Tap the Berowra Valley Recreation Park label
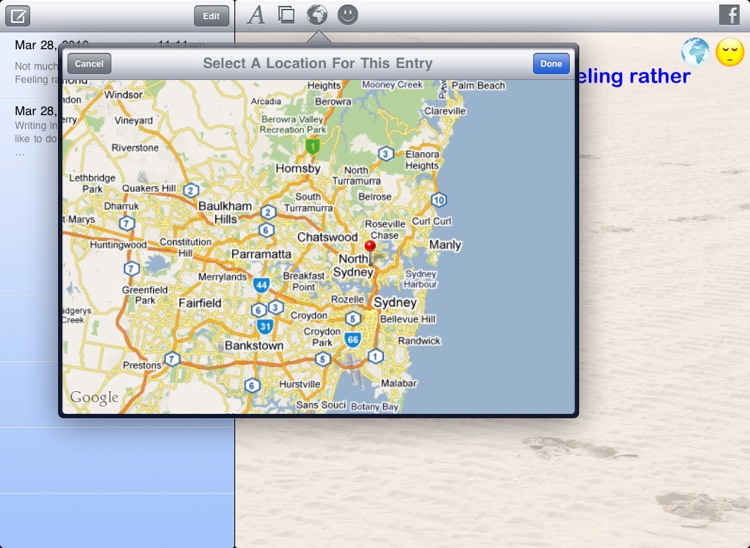Screen dimensions: 750x548 [x=292, y=124]
